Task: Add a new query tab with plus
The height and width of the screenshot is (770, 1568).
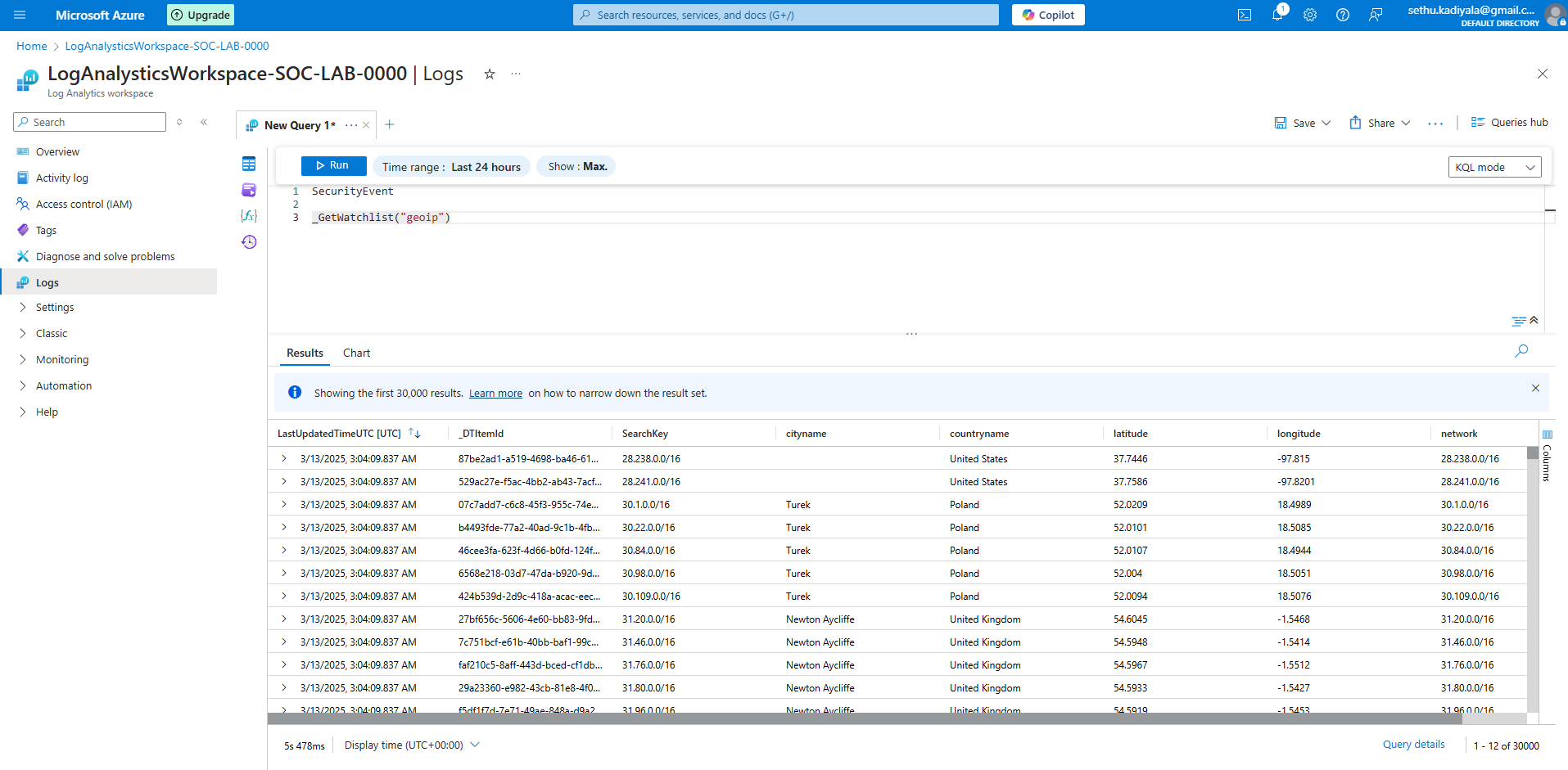Action: pyautogui.click(x=390, y=124)
